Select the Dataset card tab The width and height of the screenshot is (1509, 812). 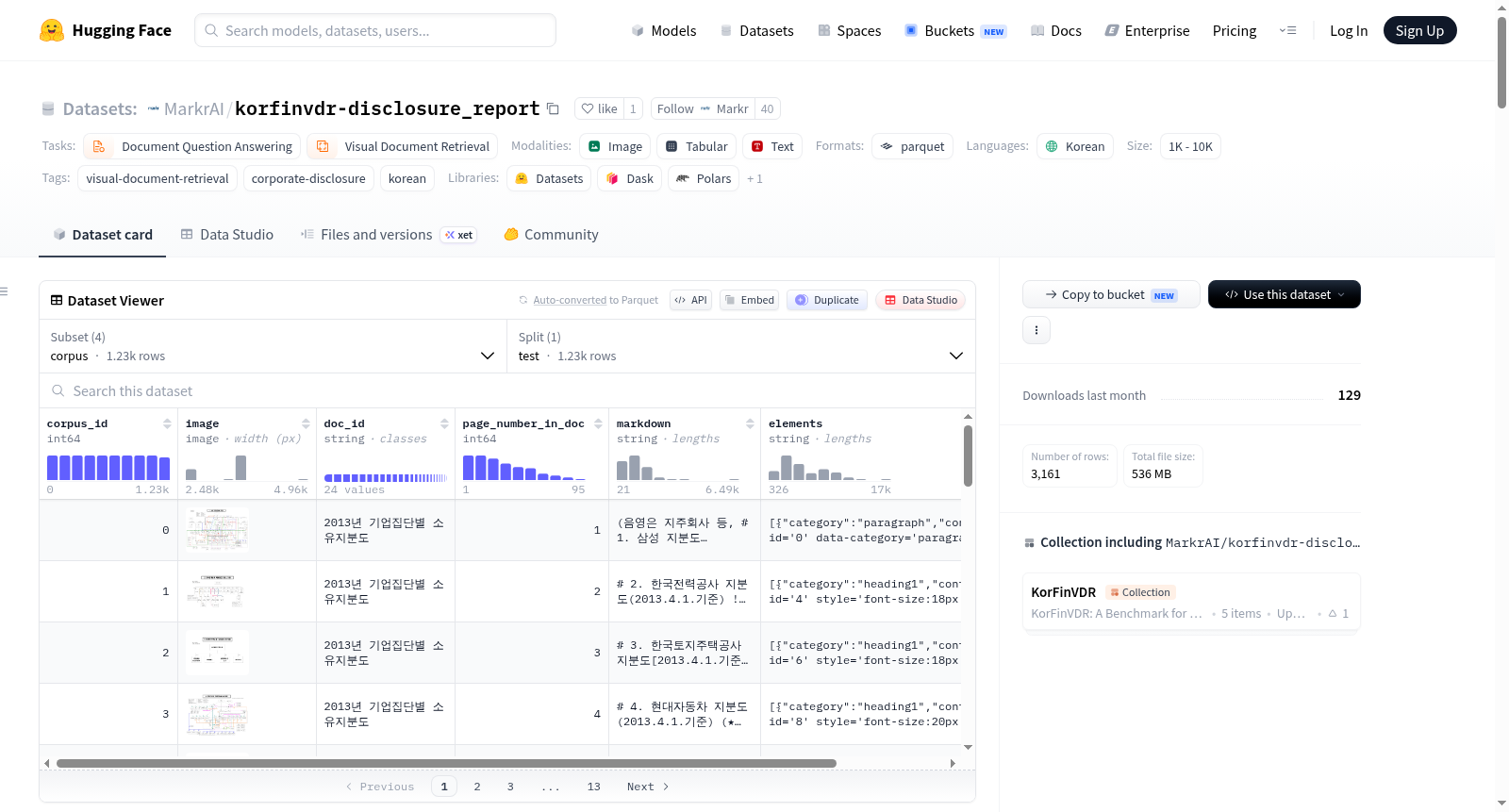pos(103,235)
